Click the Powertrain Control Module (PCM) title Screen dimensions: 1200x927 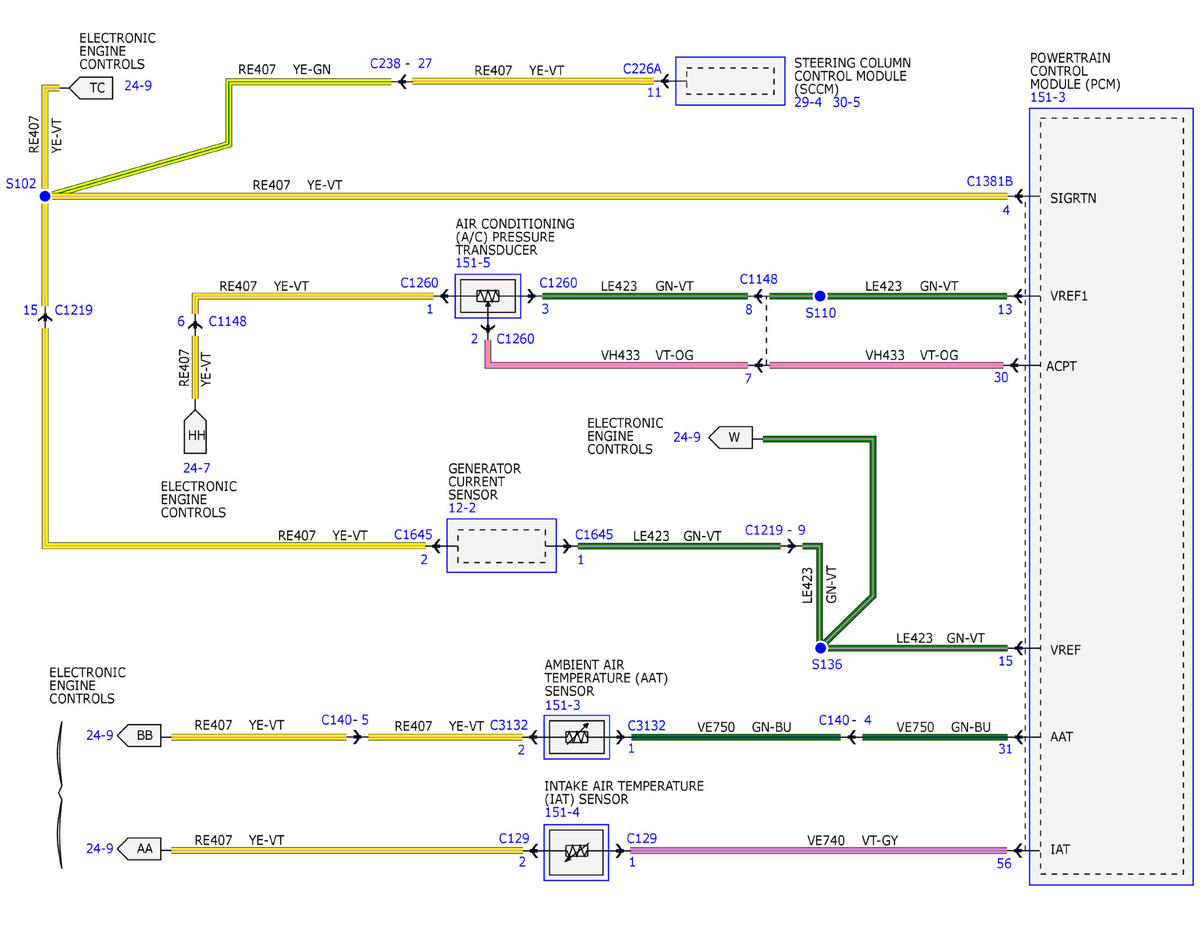point(1075,71)
